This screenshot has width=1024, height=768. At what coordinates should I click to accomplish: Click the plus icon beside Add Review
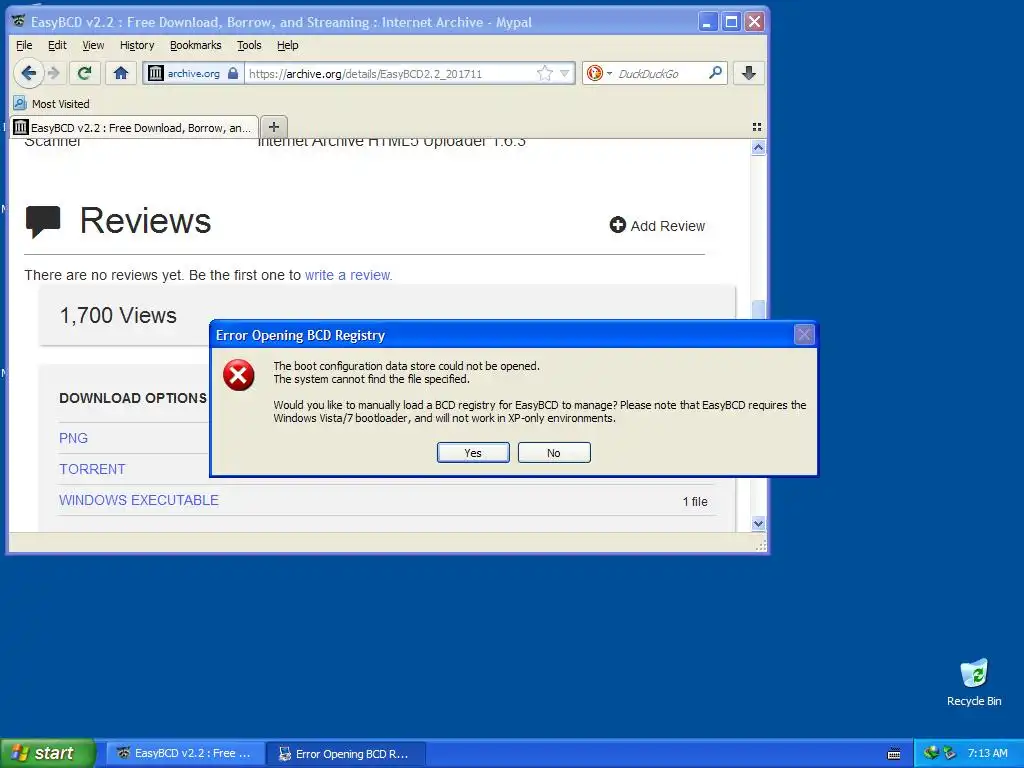[x=617, y=225]
